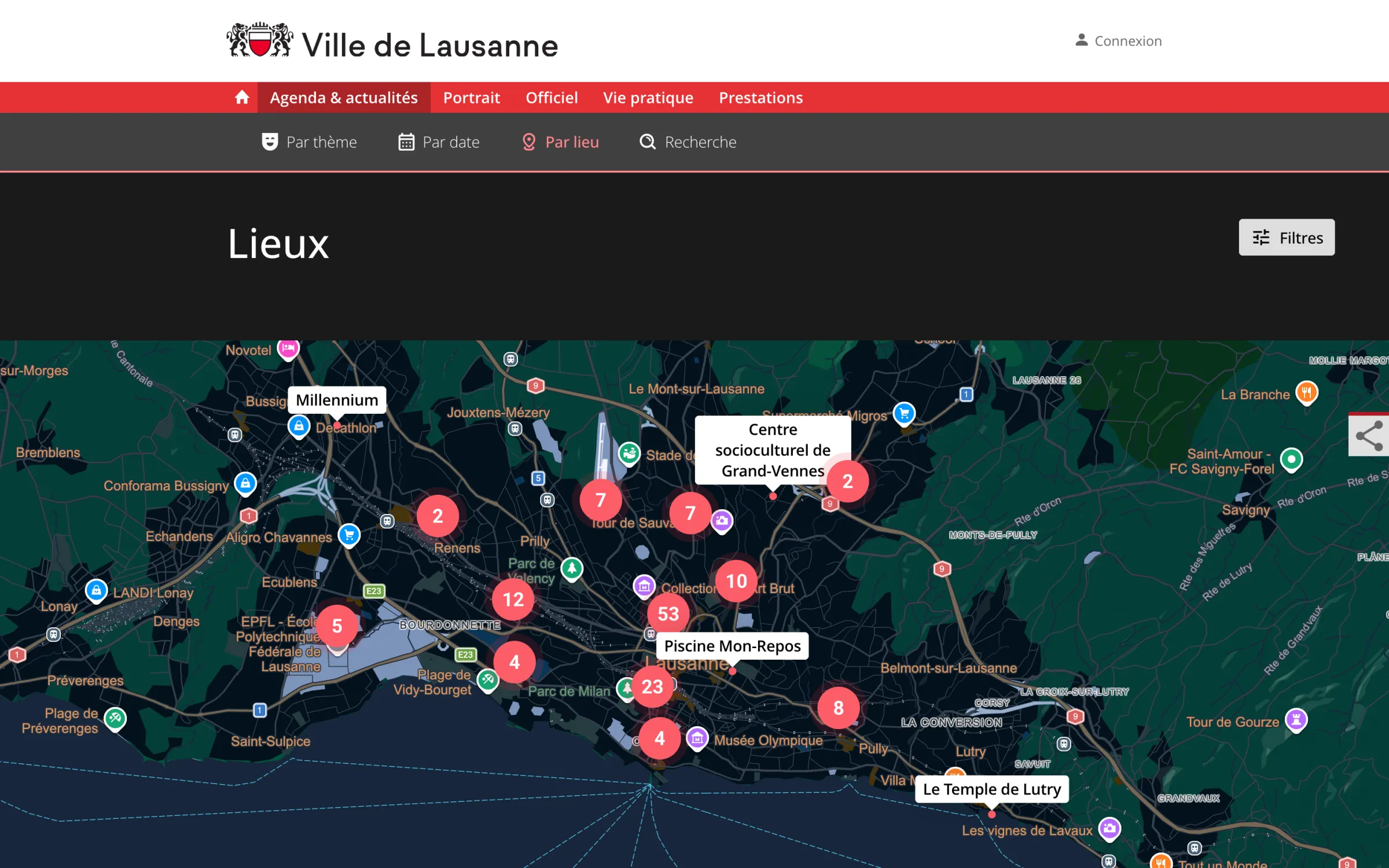Click the Le Temple de Lutry label
Image resolution: width=1389 pixels, height=868 pixels.
click(x=991, y=789)
